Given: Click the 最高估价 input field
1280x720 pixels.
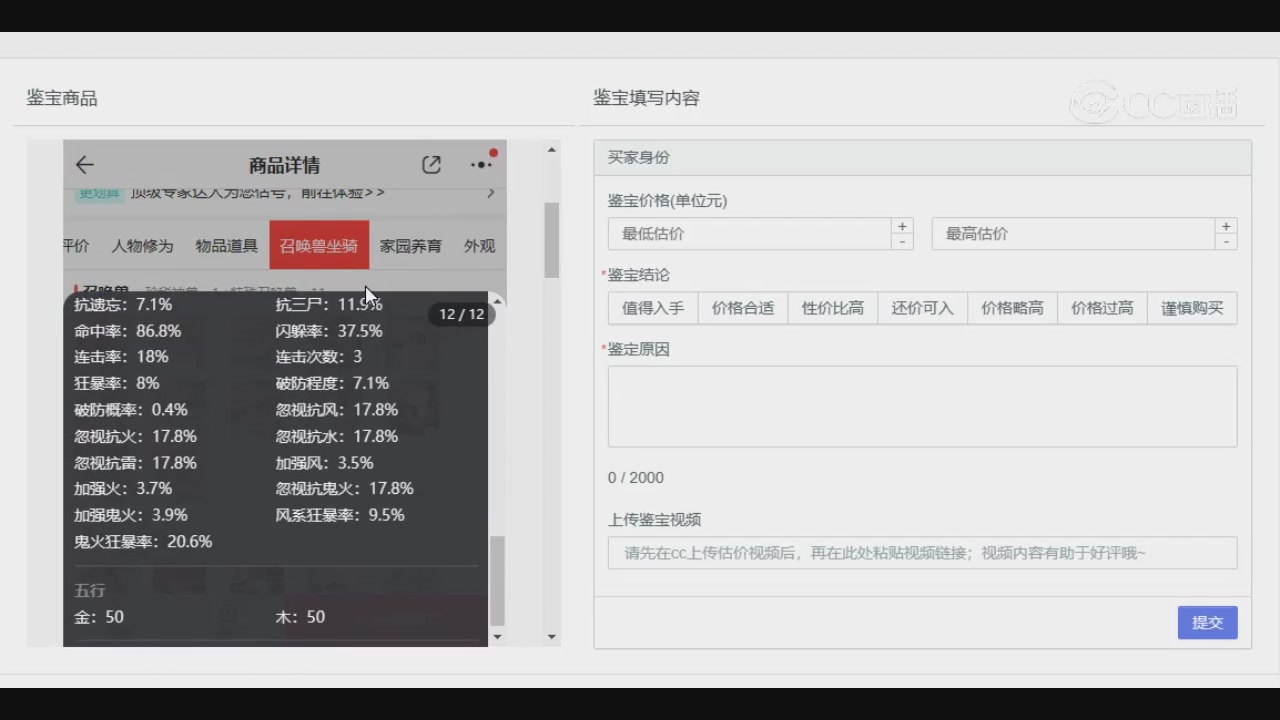Looking at the screenshot, I should point(1073,234).
